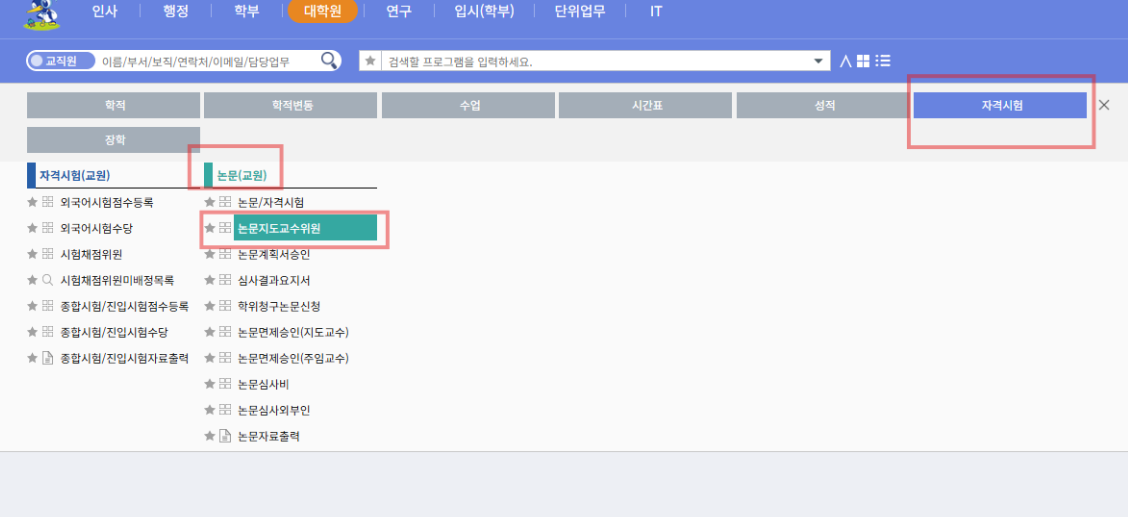Toggle favorite star for 시험채점위원
This screenshot has height=517, width=1128.
[33, 254]
